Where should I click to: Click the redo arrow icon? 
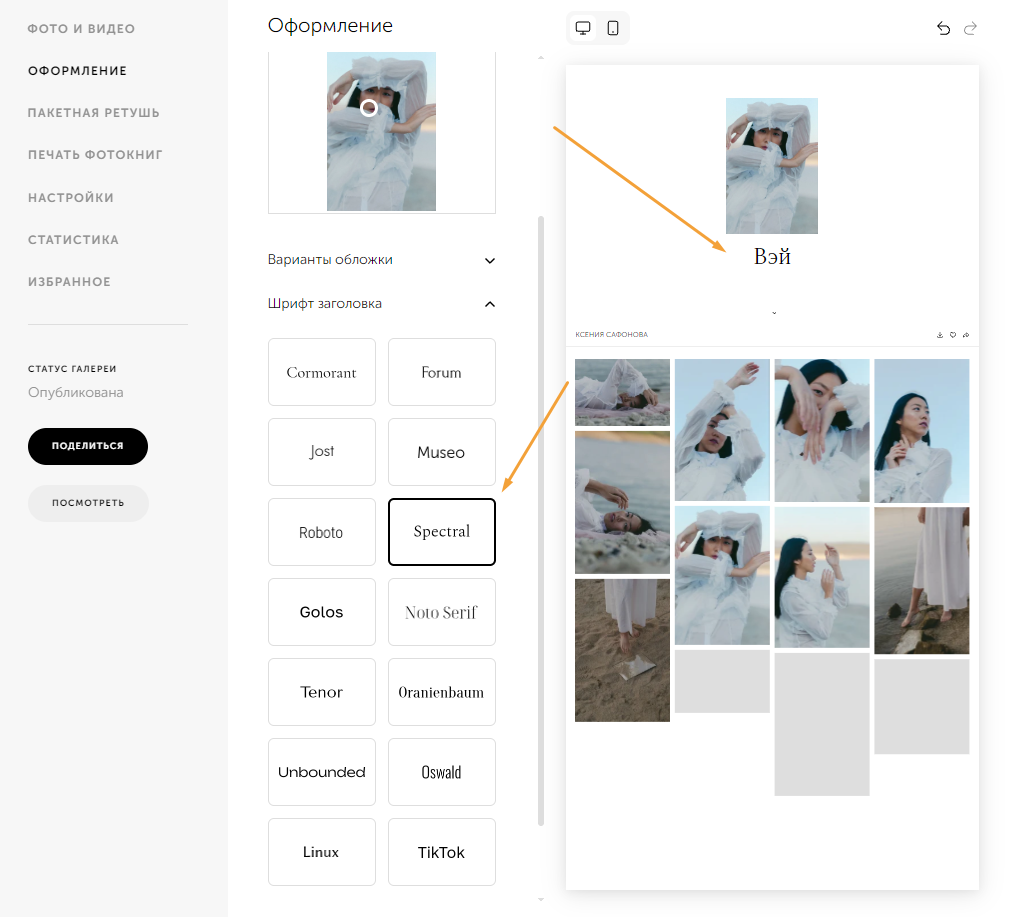coord(970,28)
